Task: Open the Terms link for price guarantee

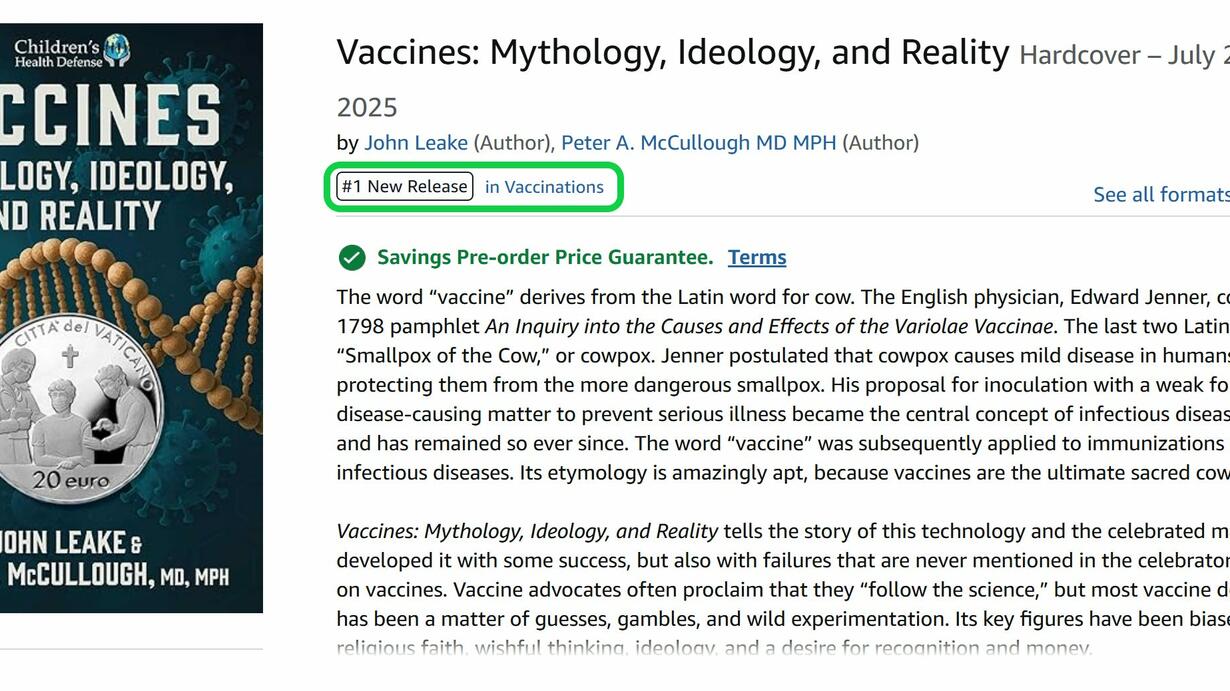Action: (757, 258)
